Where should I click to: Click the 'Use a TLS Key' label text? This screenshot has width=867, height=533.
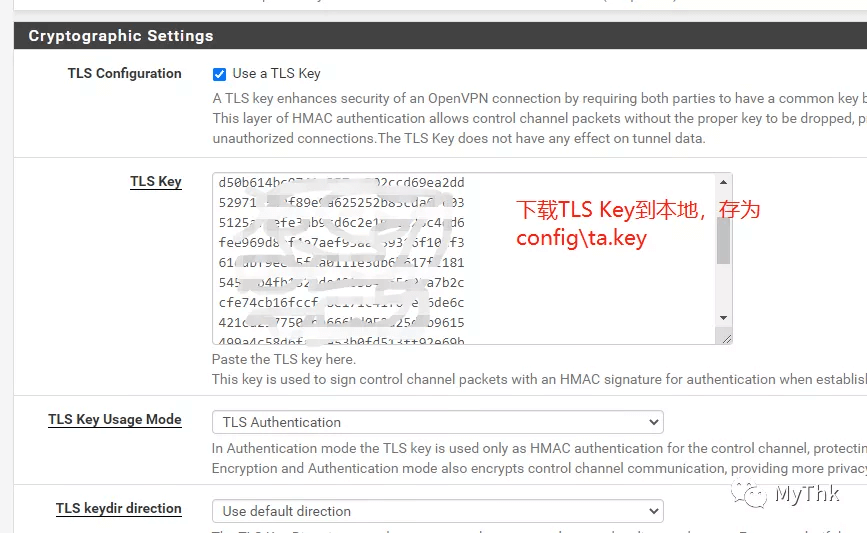pyautogui.click(x=276, y=74)
